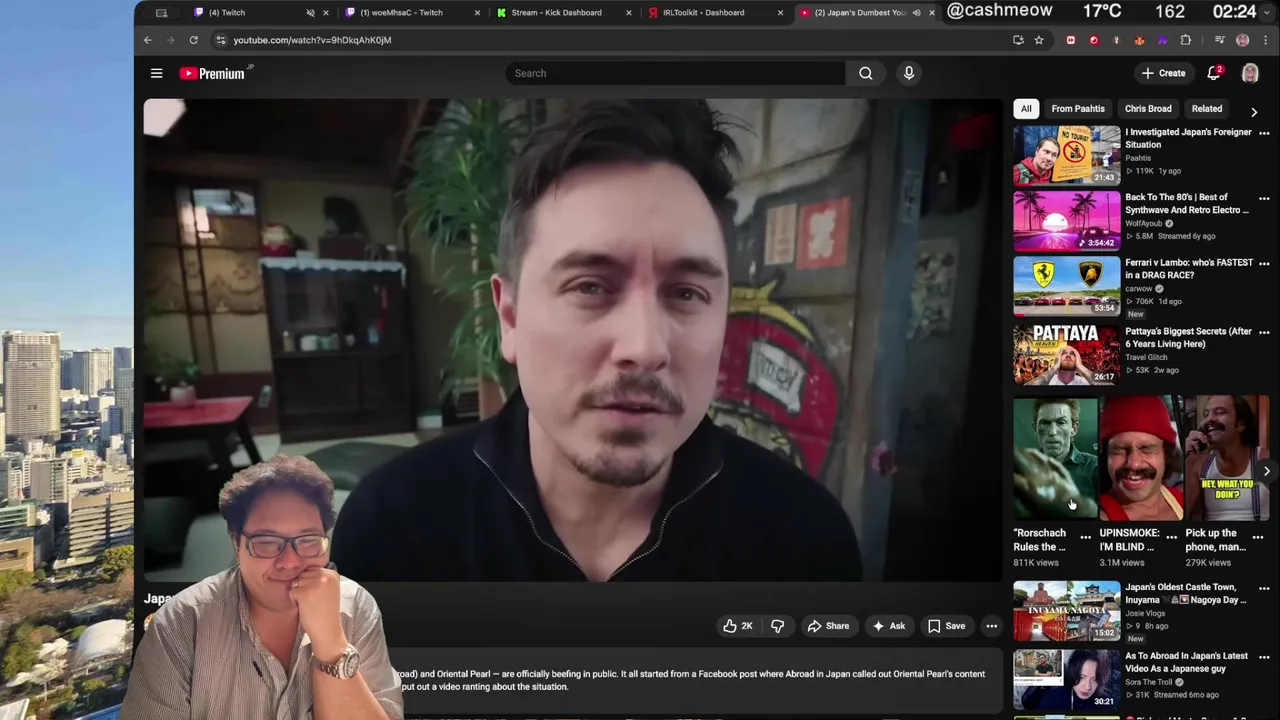View site information icon in address bar
The height and width of the screenshot is (720, 1280).
pyautogui.click(x=221, y=40)
